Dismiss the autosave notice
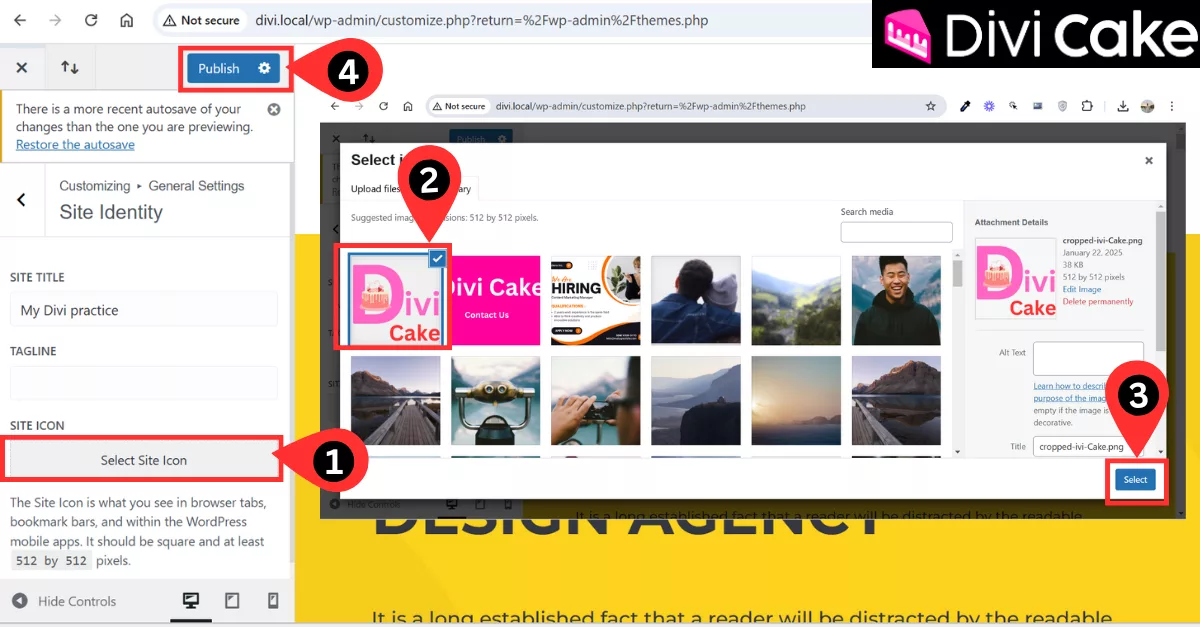The image size is (1200, 630). click(274, 109)
